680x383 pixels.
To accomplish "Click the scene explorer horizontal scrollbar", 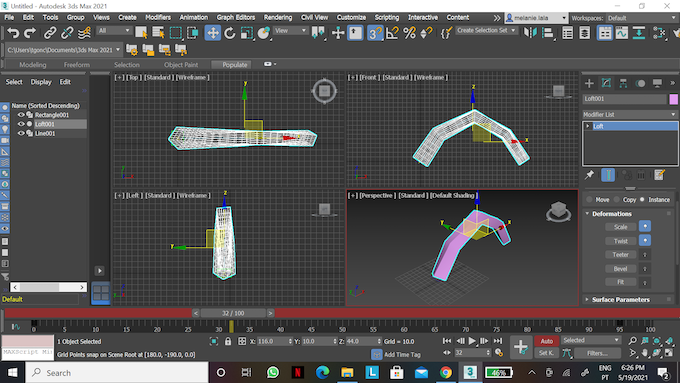I will 48,287.
